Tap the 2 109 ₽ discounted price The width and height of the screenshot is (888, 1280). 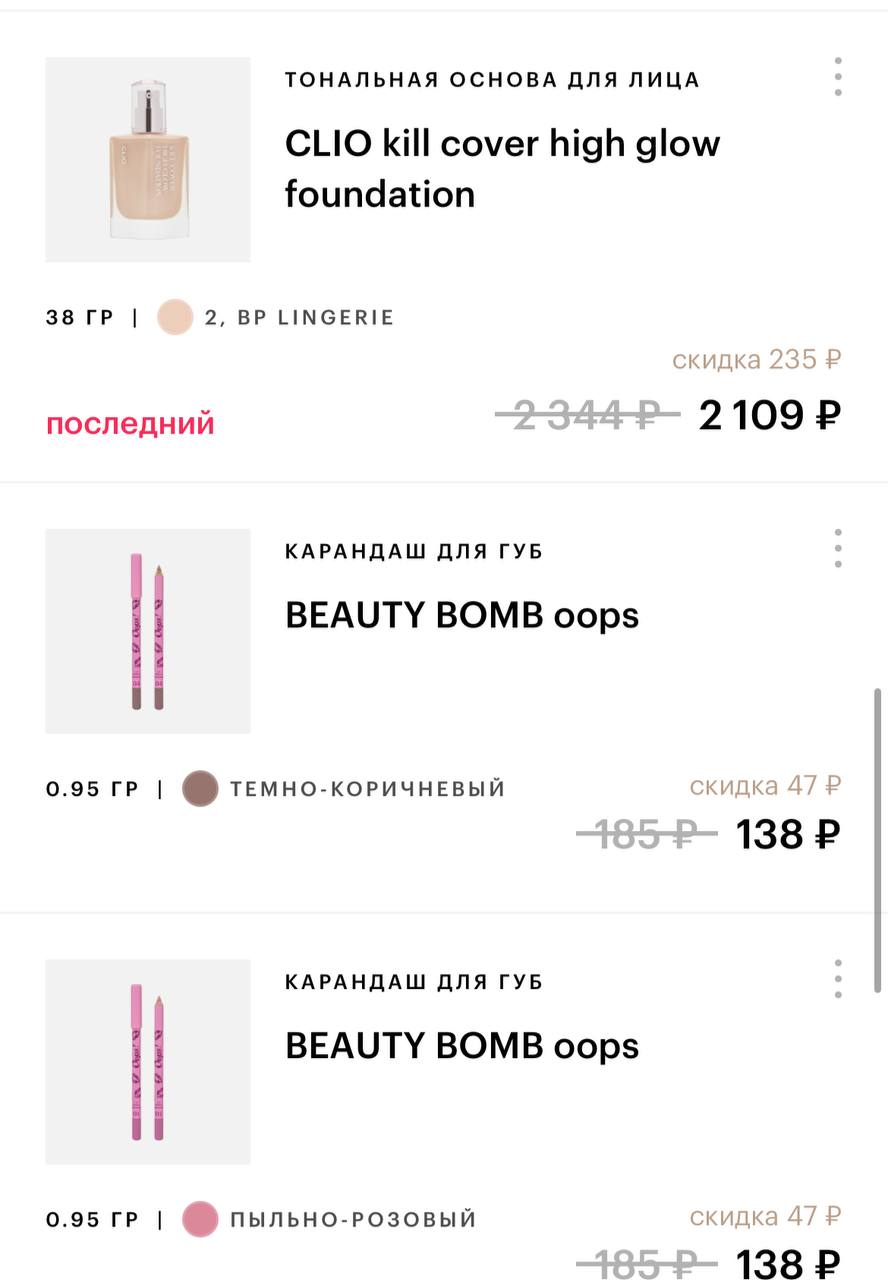(x=770, y=415)
